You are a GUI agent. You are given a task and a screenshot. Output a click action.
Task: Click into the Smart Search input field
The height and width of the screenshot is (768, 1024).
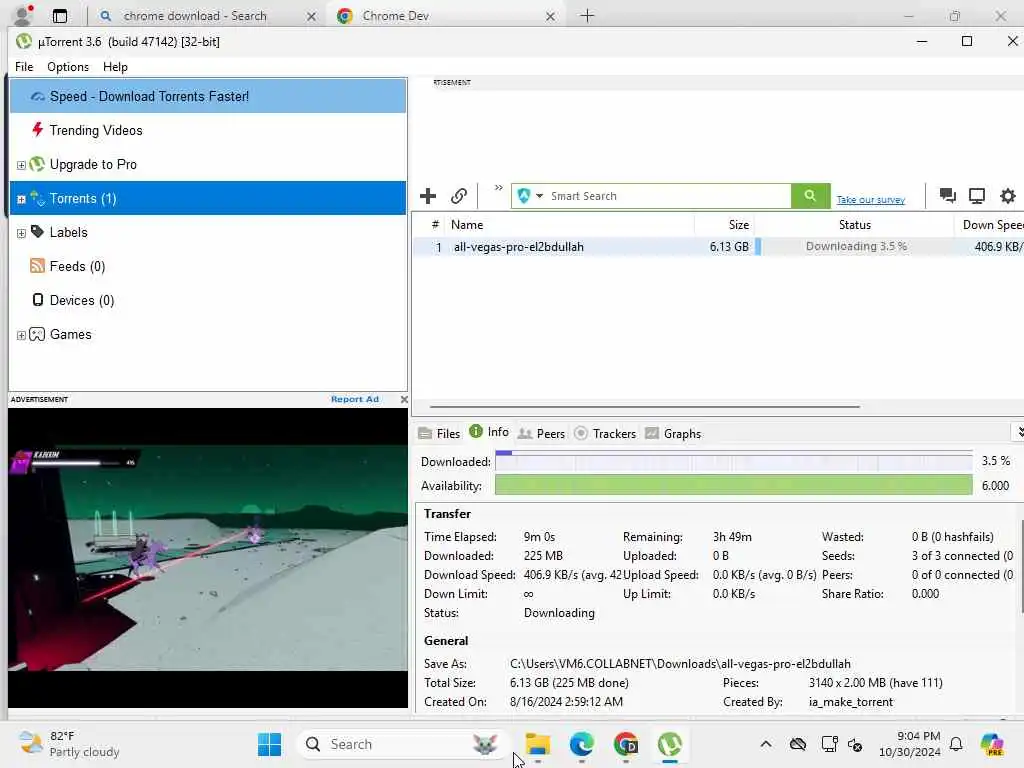point(669,196)
